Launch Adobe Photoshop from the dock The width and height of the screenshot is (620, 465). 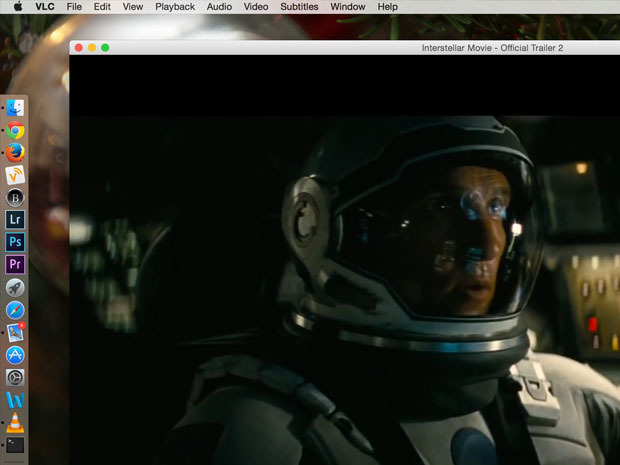(15, 242)
